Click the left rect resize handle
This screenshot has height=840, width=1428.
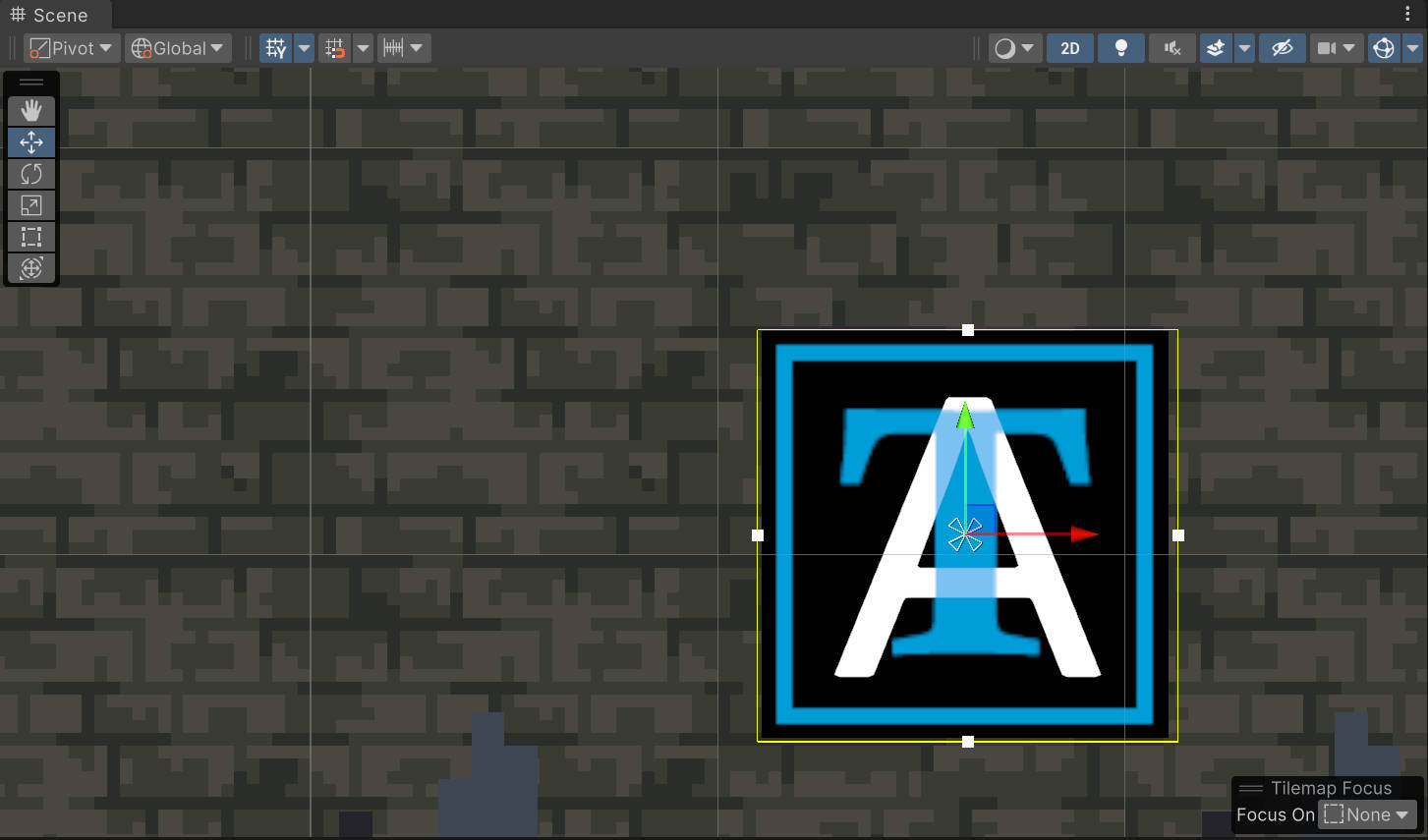[x=758, y=535]
